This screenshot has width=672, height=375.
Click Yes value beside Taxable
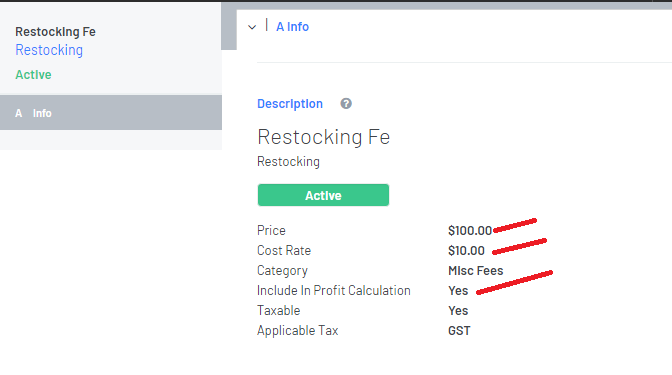click(458, 311)
